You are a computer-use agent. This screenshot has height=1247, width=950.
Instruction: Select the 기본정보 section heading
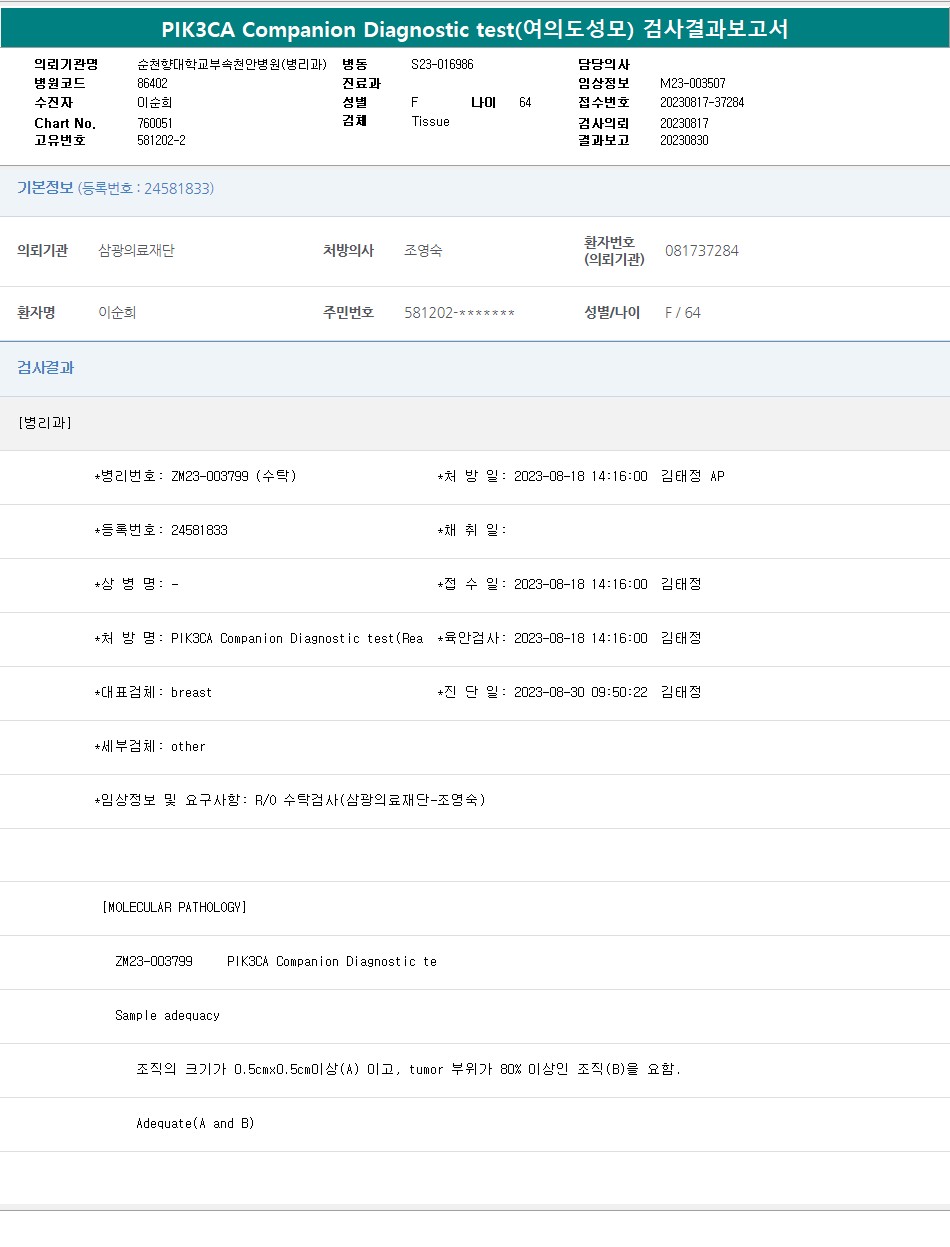[x=45, y=188]
